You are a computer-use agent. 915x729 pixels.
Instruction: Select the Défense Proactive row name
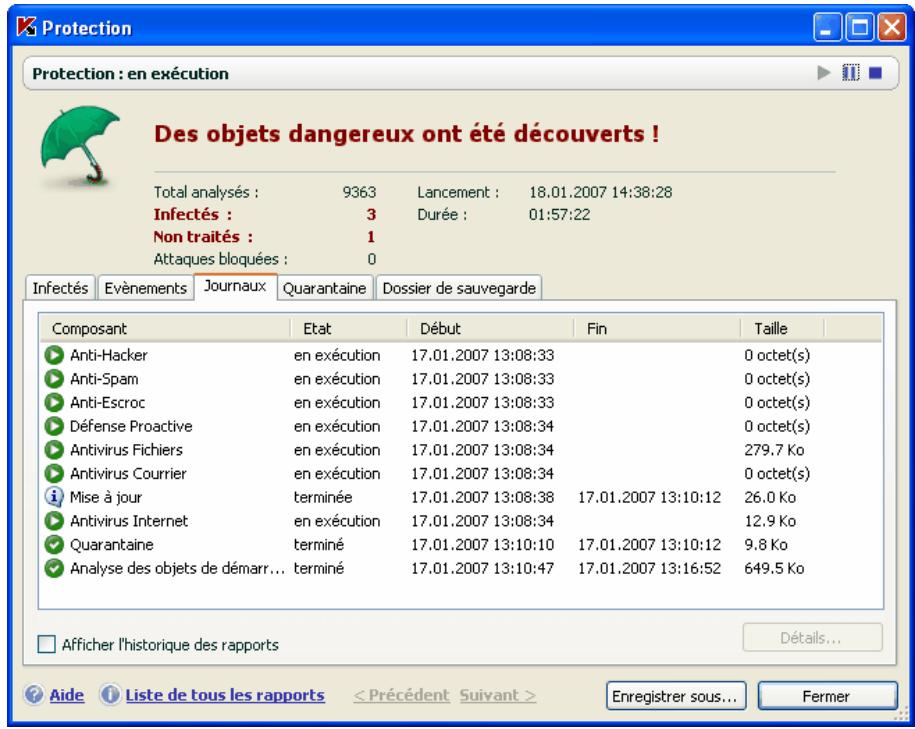131,426
